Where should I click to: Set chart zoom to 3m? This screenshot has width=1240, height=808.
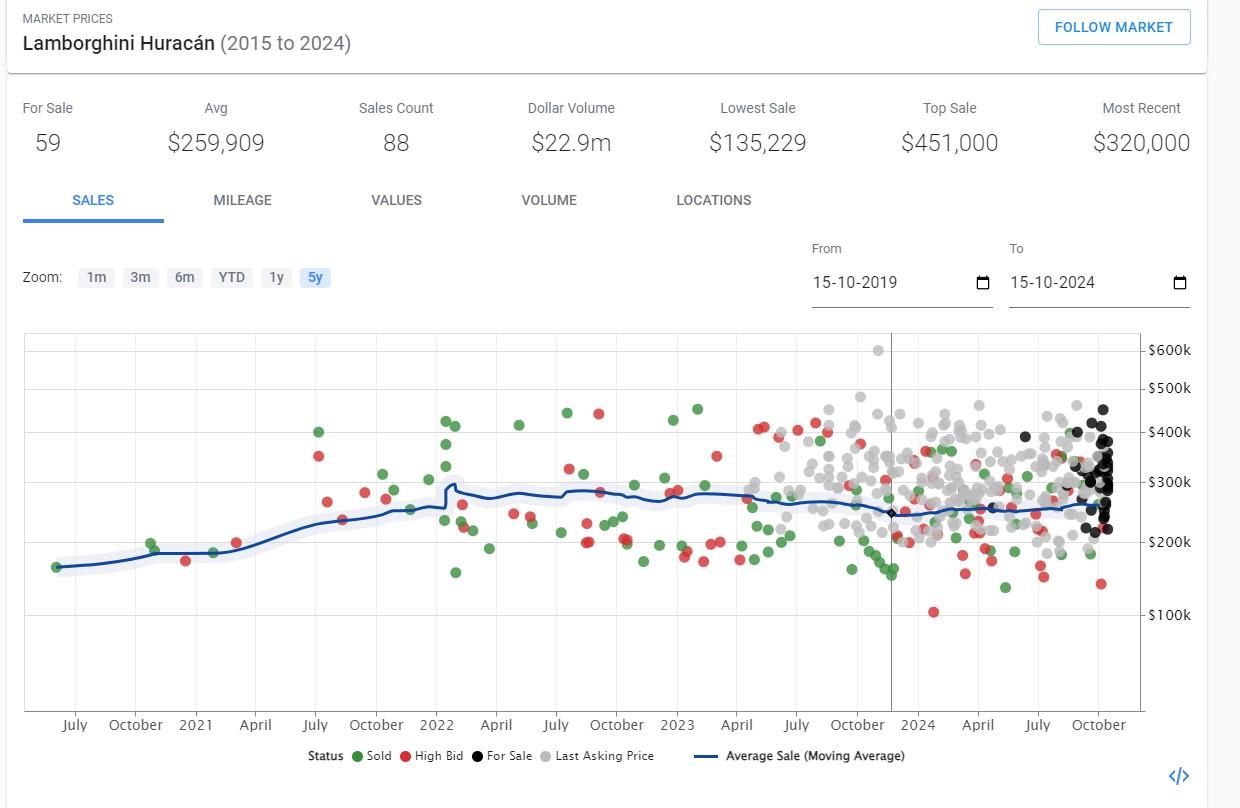click(140, 277)
